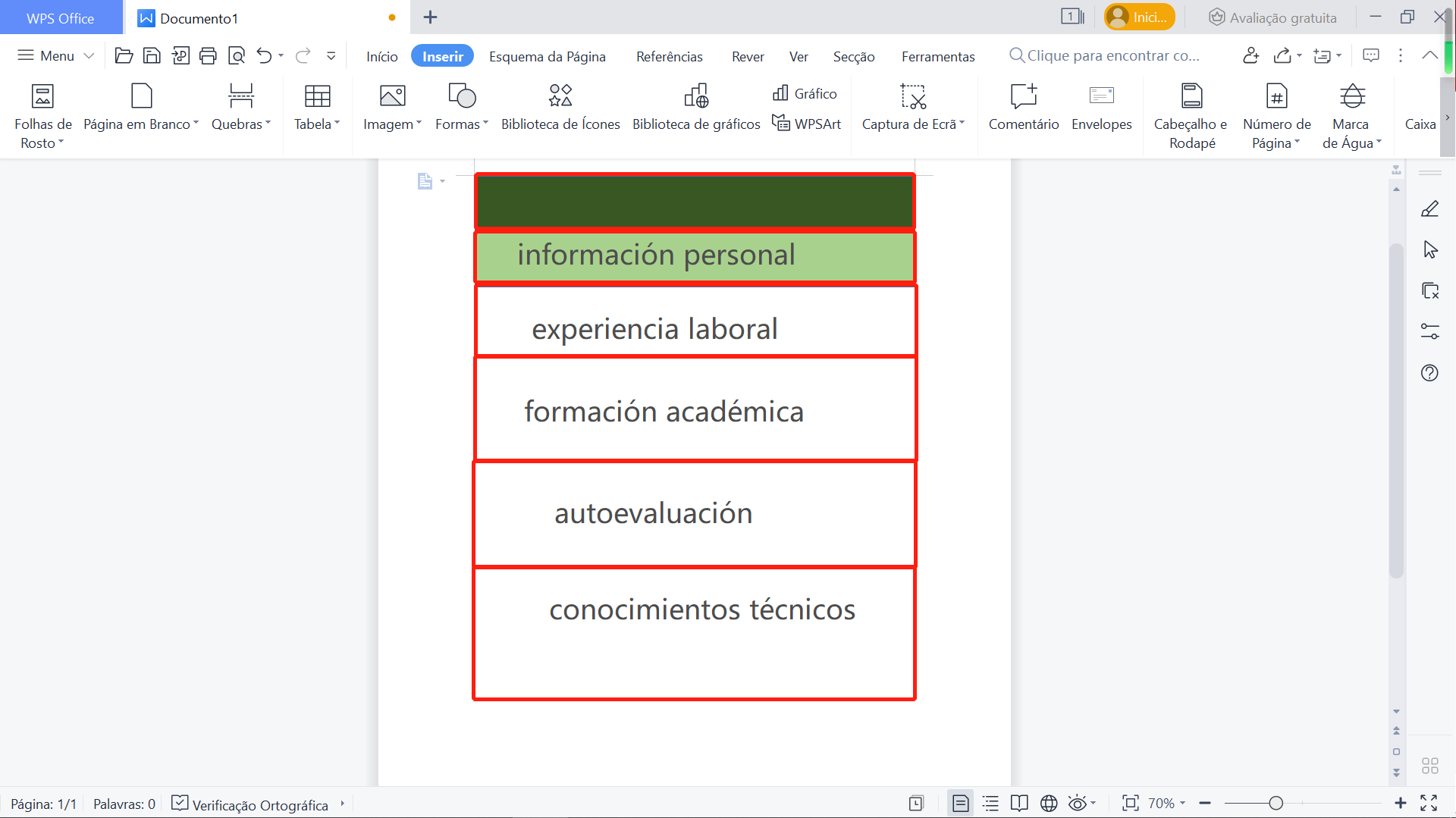Image resolution: width=1456 pixels, height=818 pixels.
Task: Open the 70% zoom level dropdown
Action: click(1166, 803)
